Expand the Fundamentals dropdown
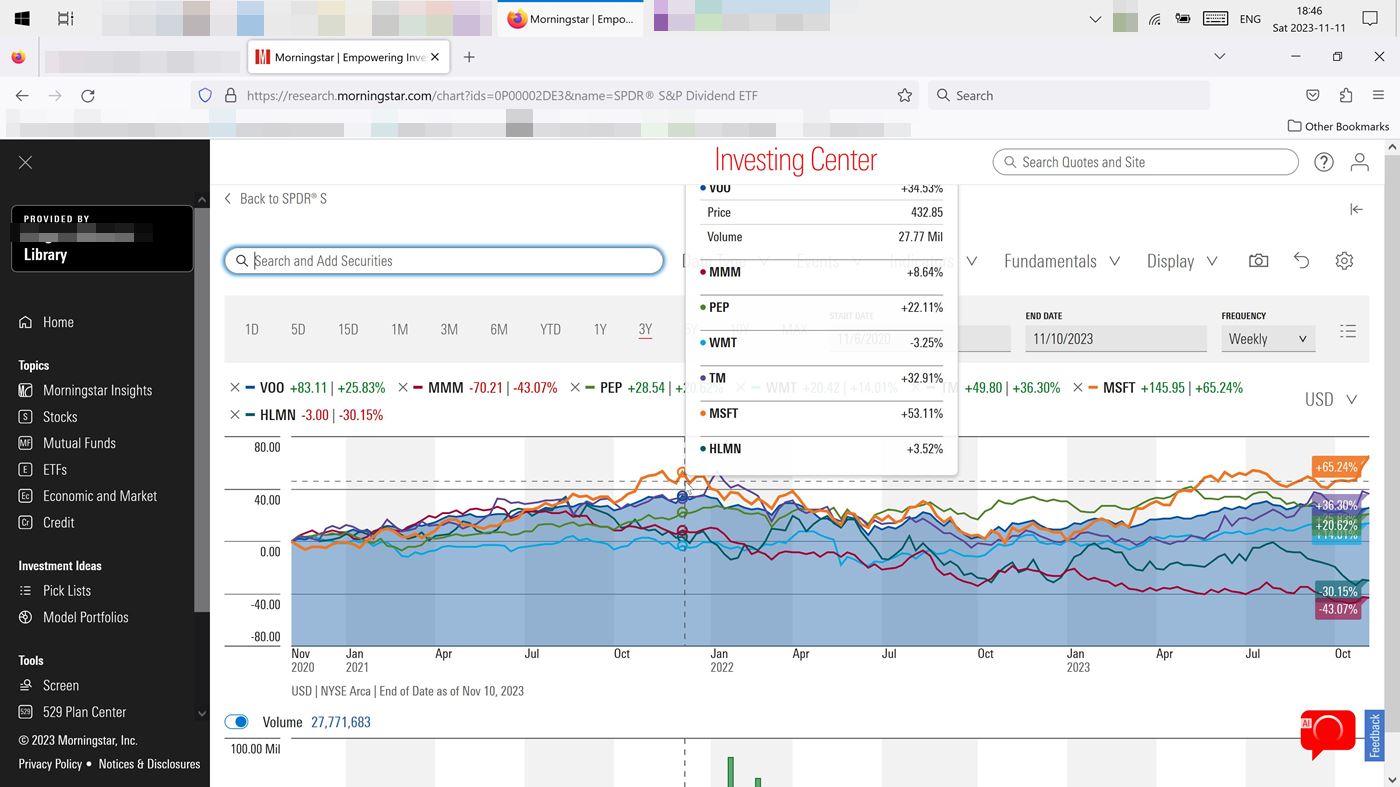 pyautogui.click(x=1062, y=261)
